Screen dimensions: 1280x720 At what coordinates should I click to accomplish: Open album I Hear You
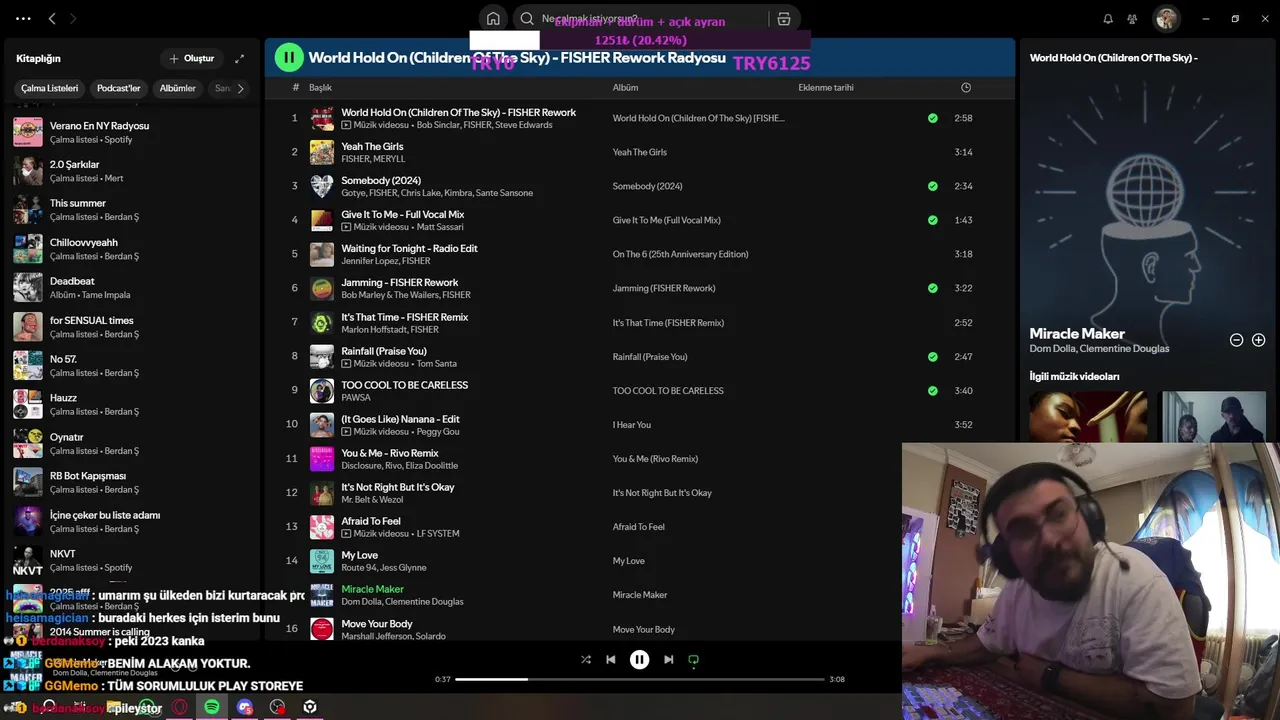pyautogui.click(x=632, y=425)
